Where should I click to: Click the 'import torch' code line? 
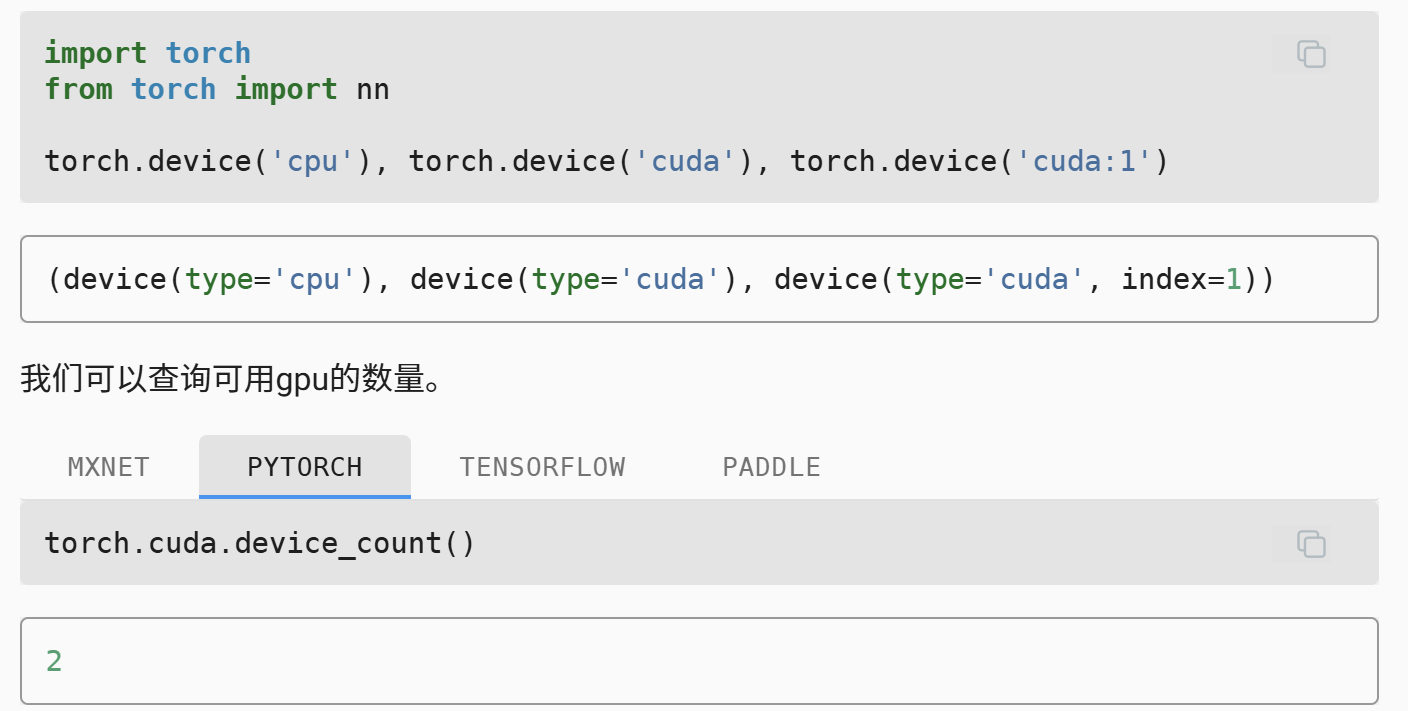point(147,53)
